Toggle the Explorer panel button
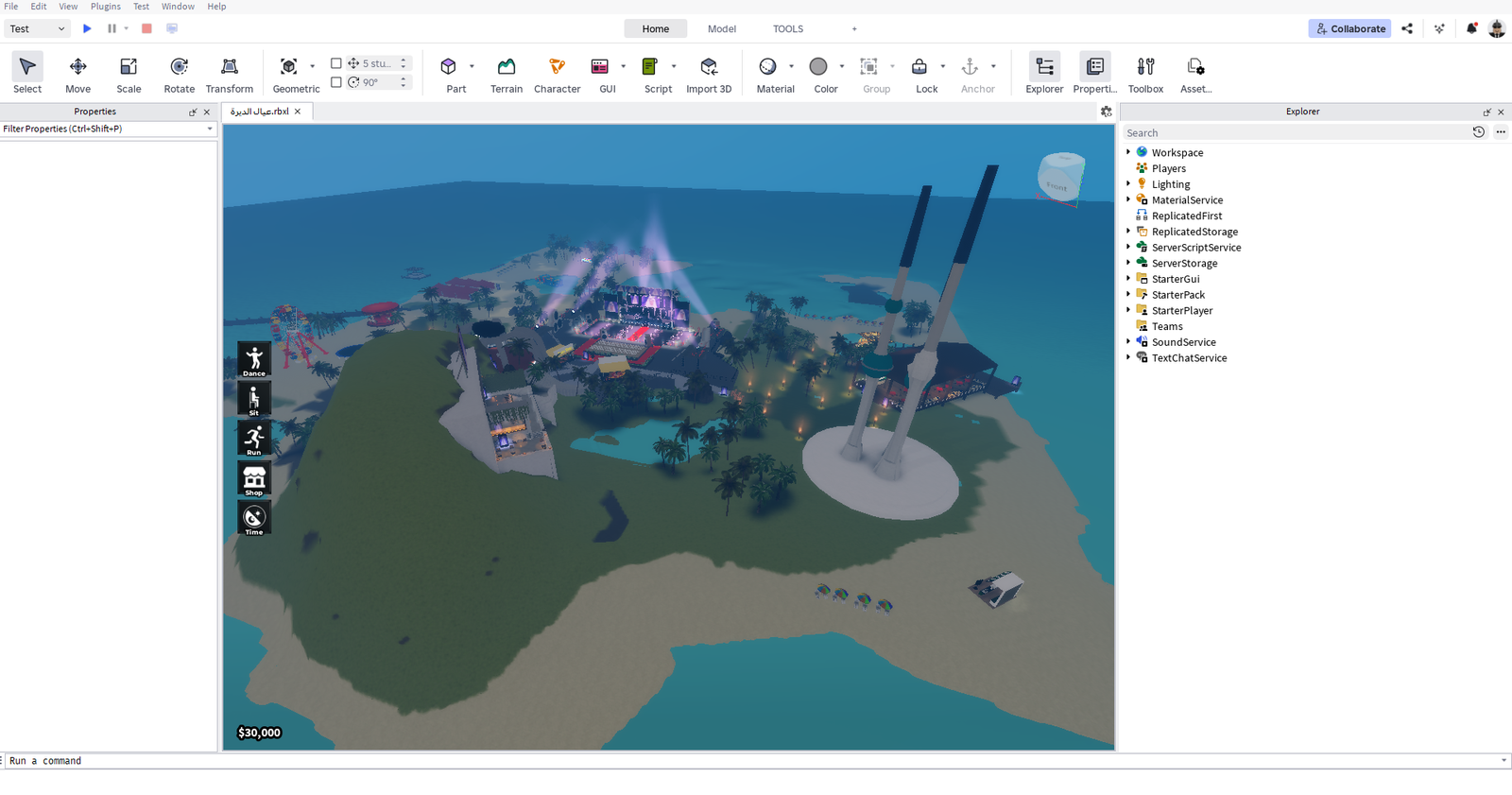The width and height of the screenshot is (1512, 795). pyautogui.click(x=1044, y=74)
